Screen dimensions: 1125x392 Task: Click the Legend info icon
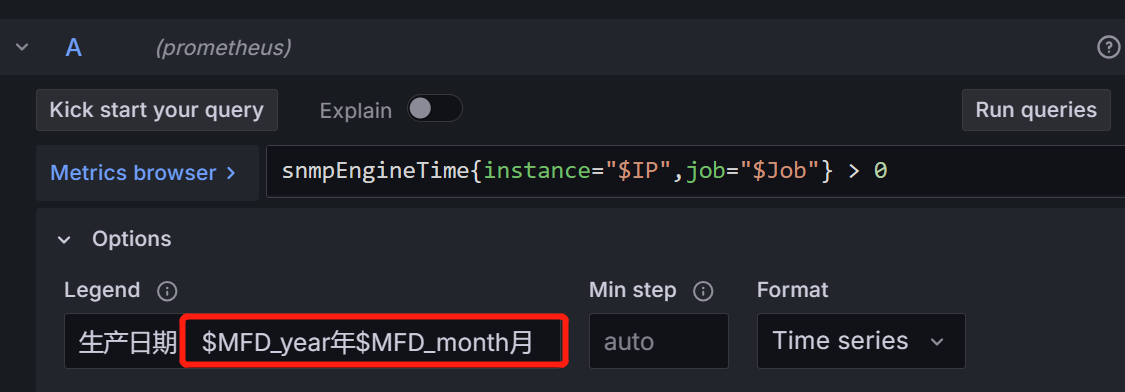[x=167, y=291]
